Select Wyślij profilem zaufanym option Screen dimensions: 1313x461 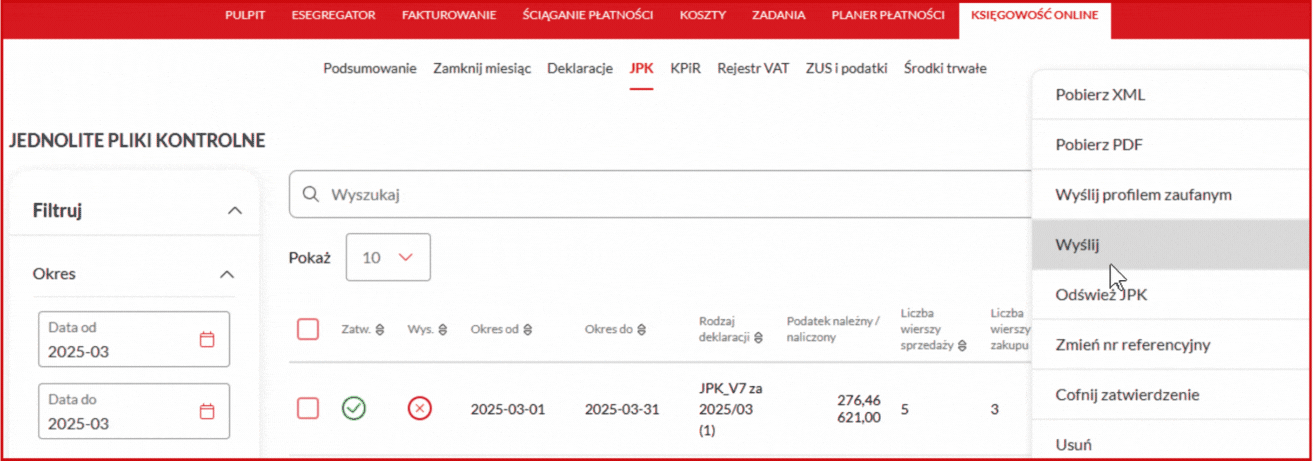tap(1170, 195)
